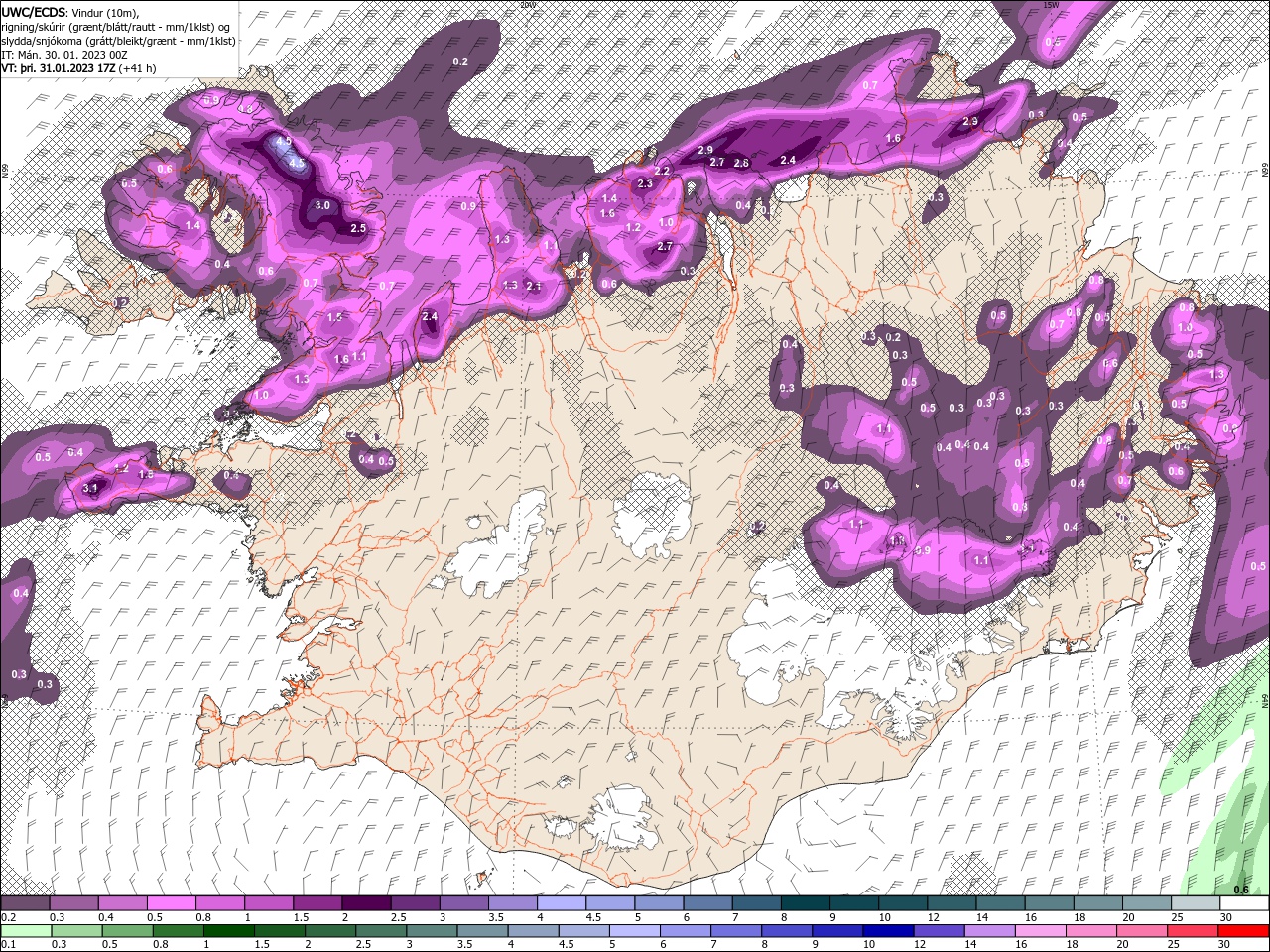This screenshot has width=1270, height=952.
Task: Select the violet 12–14 rain swatch
Action: tap(940, 931)
